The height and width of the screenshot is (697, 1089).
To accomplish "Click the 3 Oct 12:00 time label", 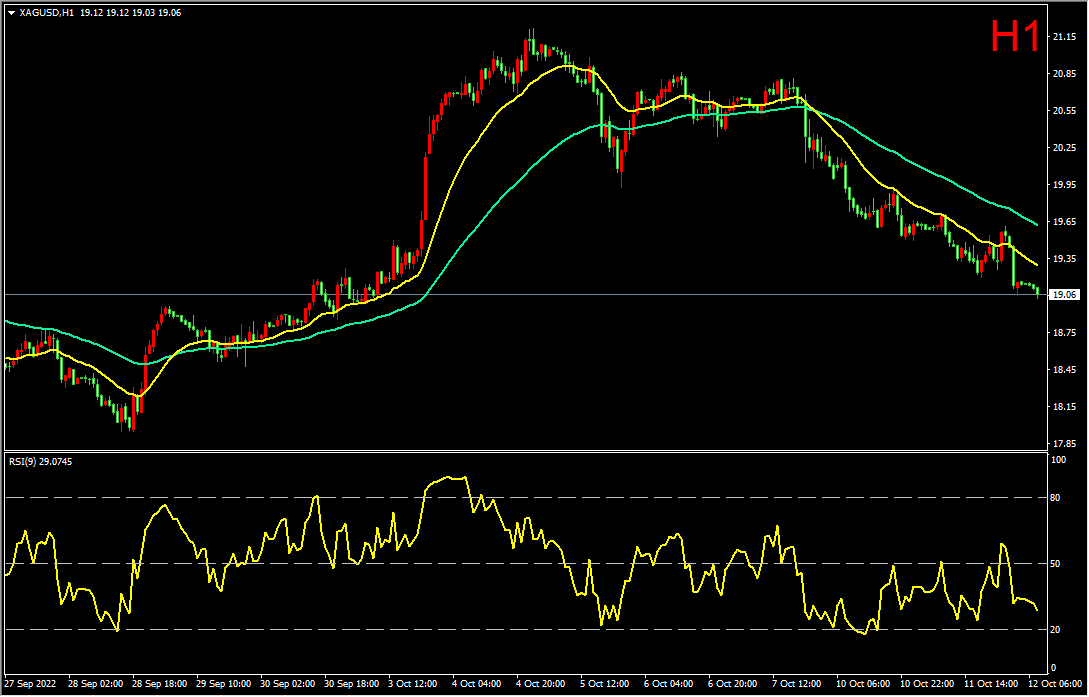I will point(415,684).
